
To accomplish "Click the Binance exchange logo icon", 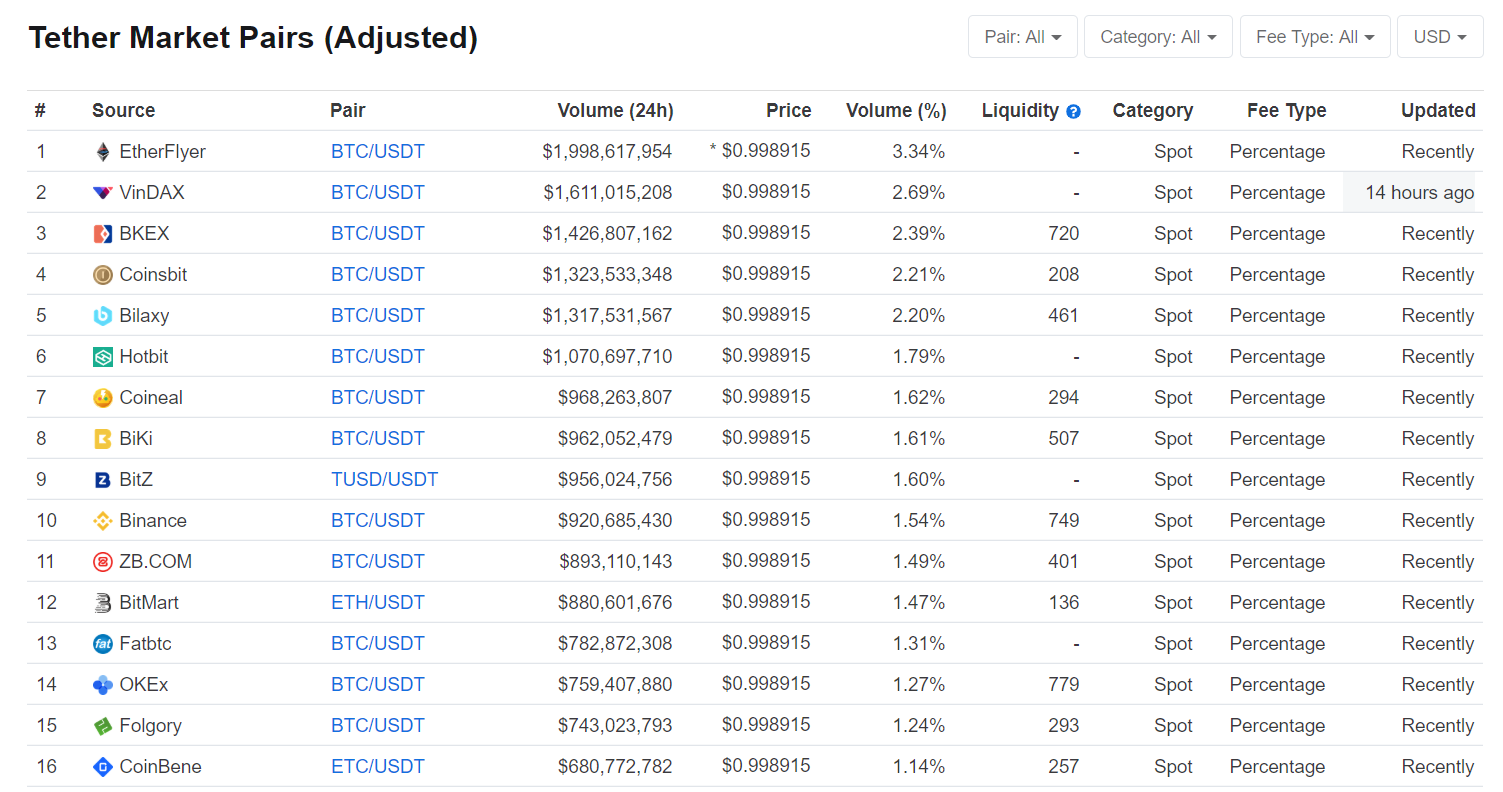I will click(x=102, y=521).
